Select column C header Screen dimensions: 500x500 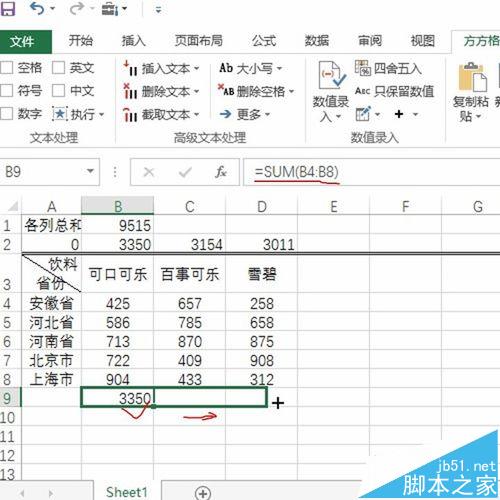(x=189, y=206)
